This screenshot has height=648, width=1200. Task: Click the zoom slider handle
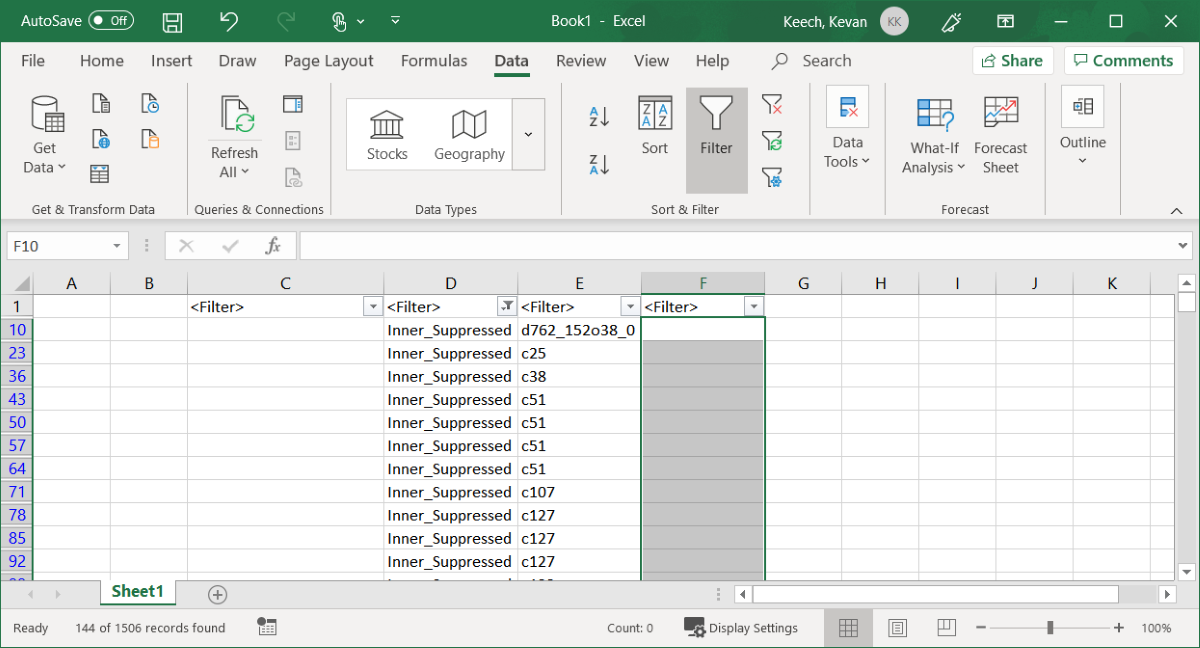(1050, 628)
